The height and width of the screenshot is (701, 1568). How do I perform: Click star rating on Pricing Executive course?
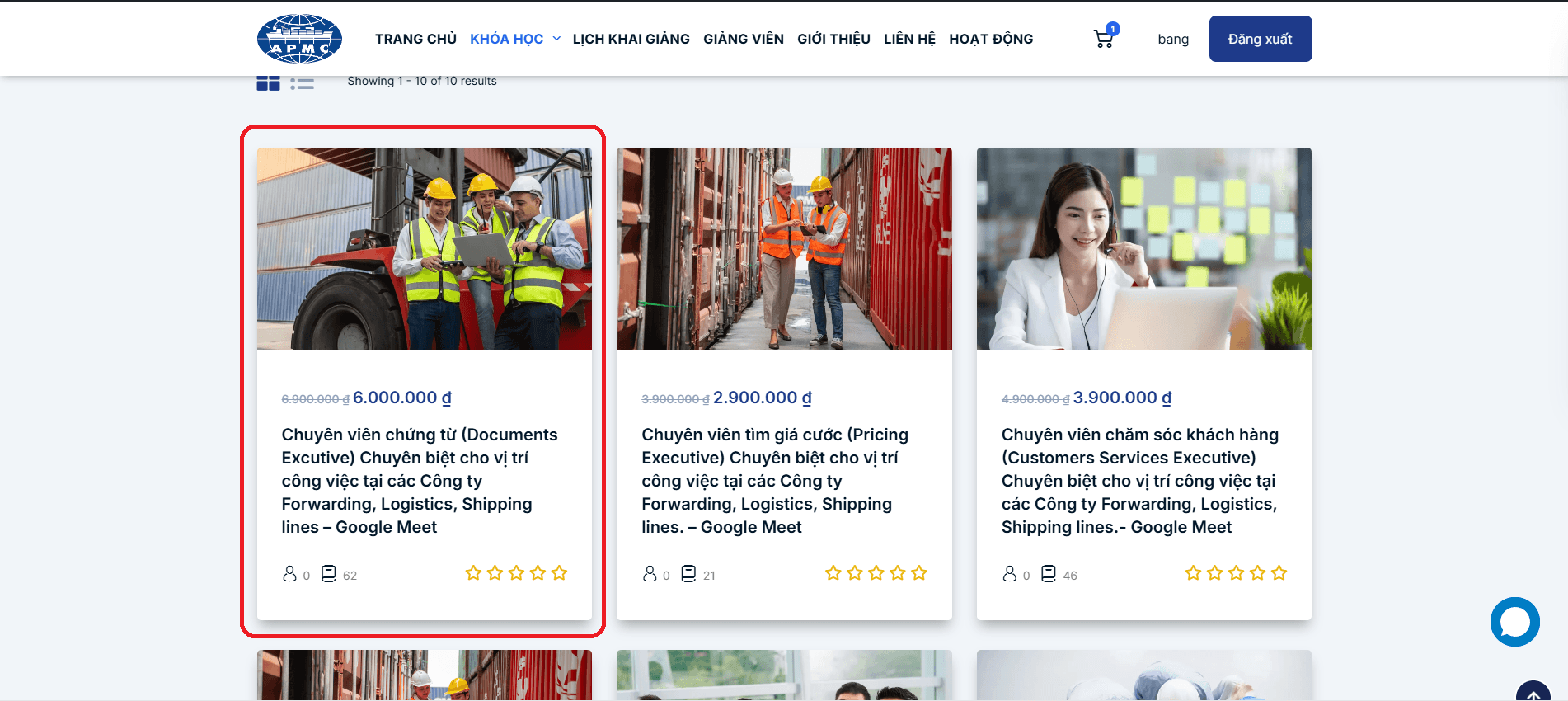pos(876,573)
